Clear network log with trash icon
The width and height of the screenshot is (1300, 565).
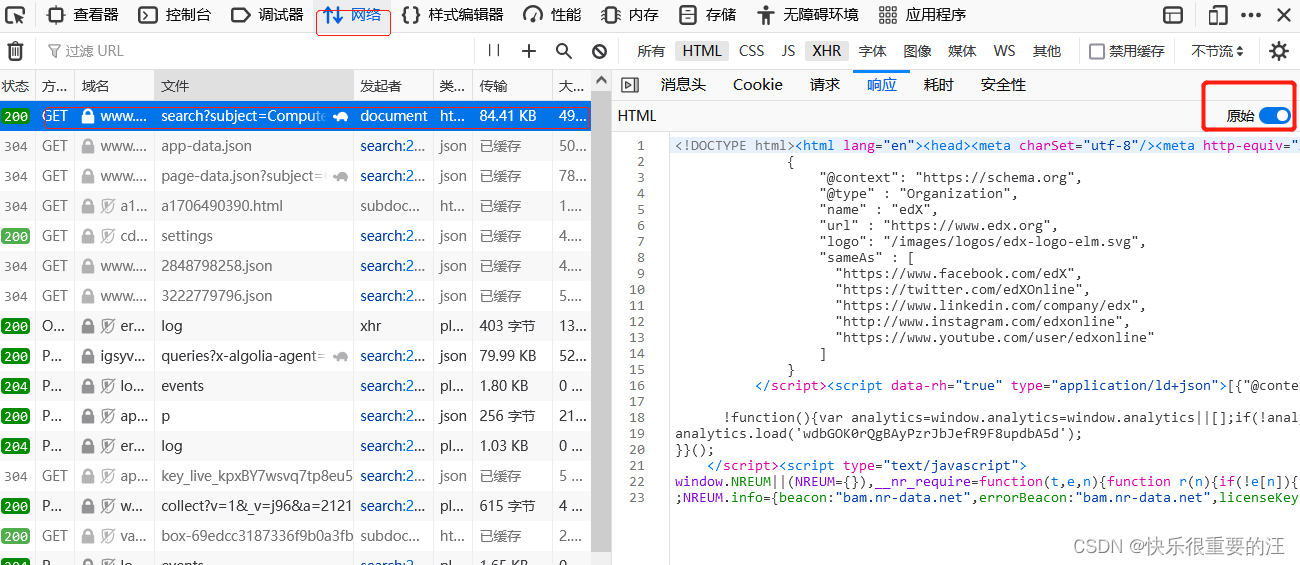16,51
